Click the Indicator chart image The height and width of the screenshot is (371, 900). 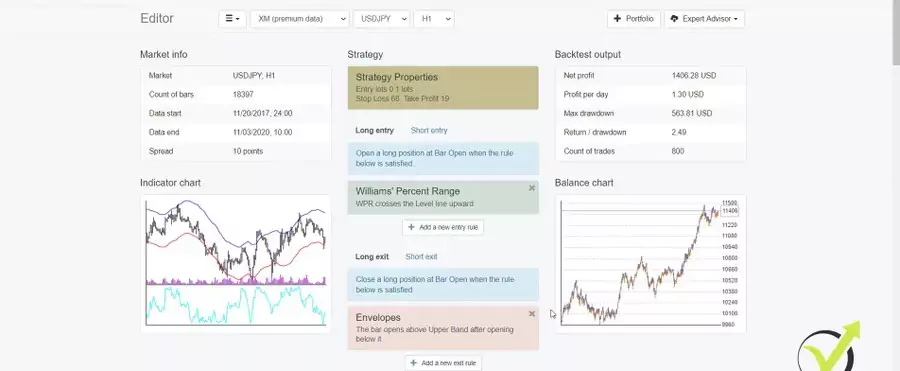pos(235,264)
